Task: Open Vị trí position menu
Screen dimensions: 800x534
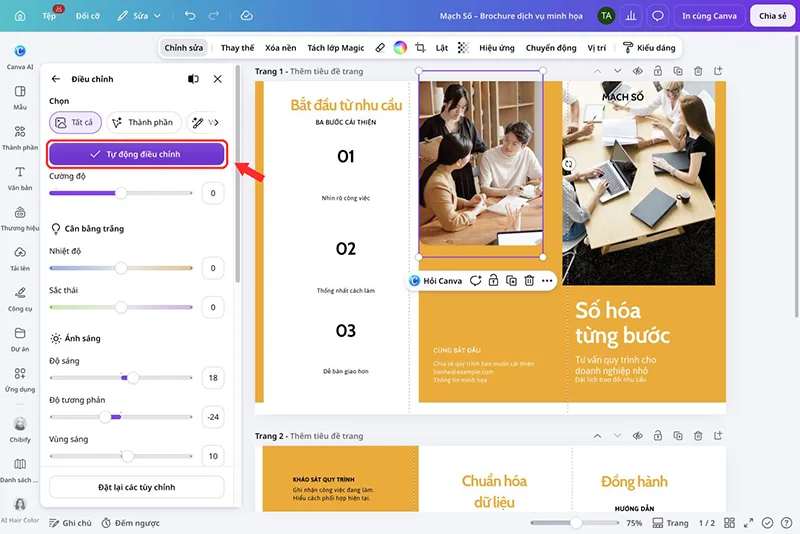Action: (596, 48)
